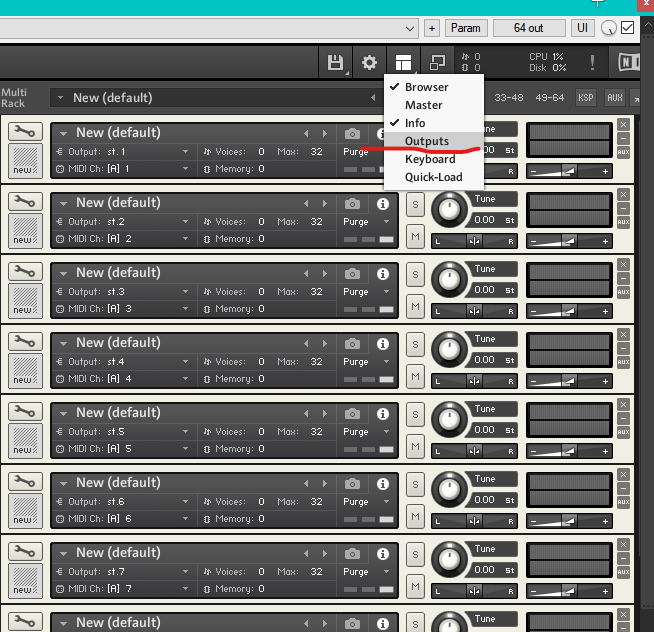The width and height of the screenshot is (654, 632).
Task: Mute the st.2 instrument
Action: tap(415, 237)
